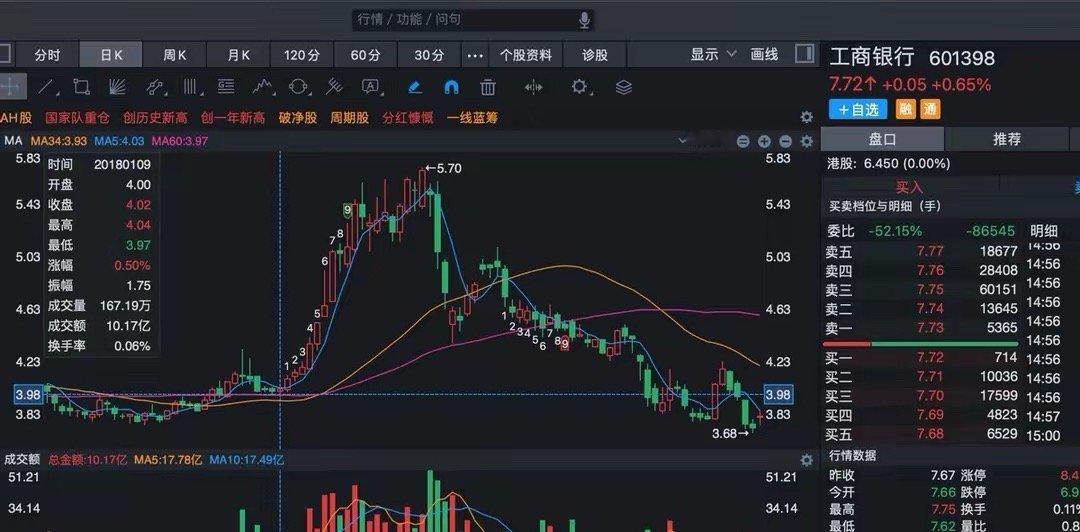Viewport: 1080px width, 532px height.
Task: Open the 显示 display dropdown
Action: (x=714, y=54)
